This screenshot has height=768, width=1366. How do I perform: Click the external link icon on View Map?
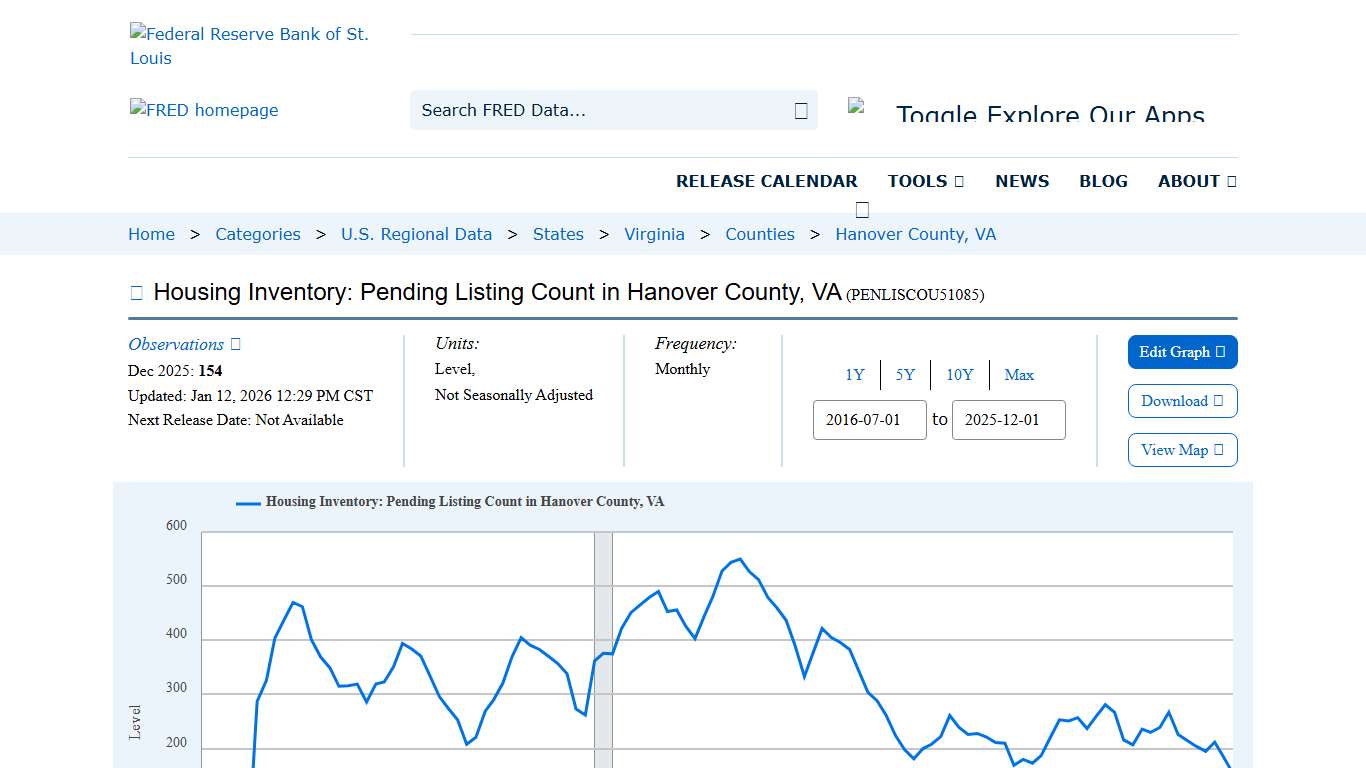click(x=1218, y=450)
